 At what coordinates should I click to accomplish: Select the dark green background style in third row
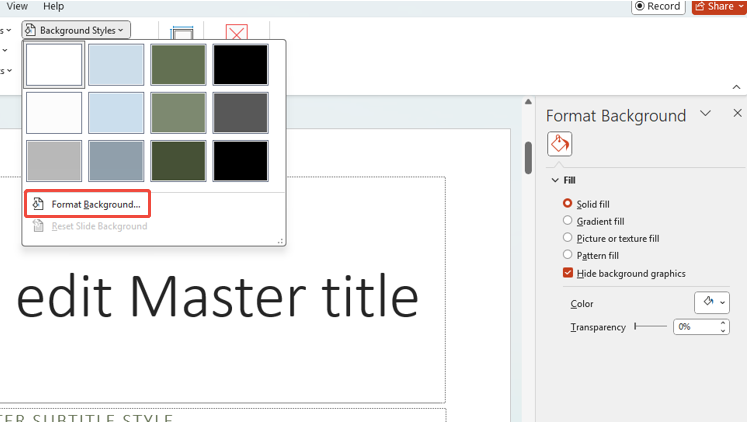click(178, 161)
